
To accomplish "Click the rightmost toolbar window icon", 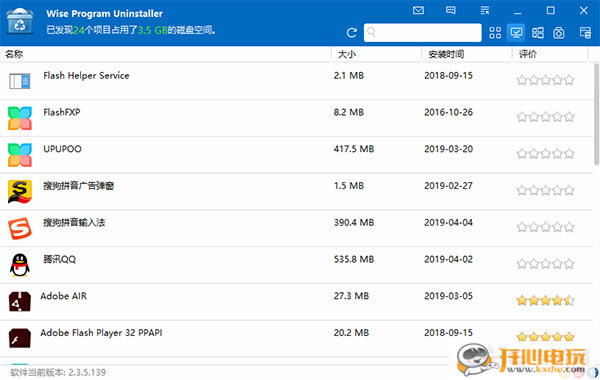I will (585, 33).
